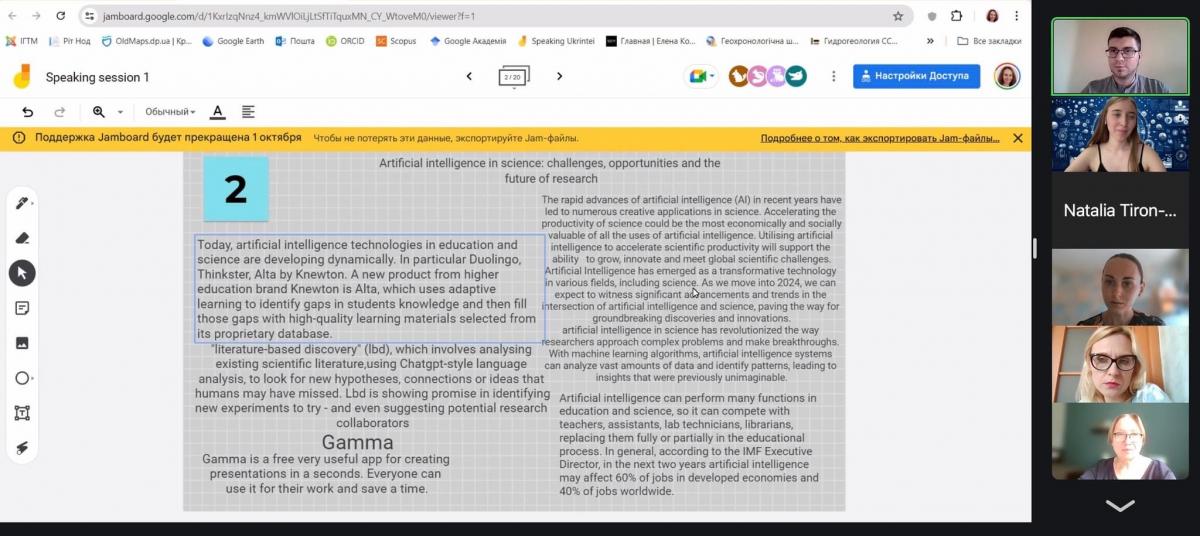
Task: Select the literature-based discovery paragraph
Action: (x=372, y=386)
